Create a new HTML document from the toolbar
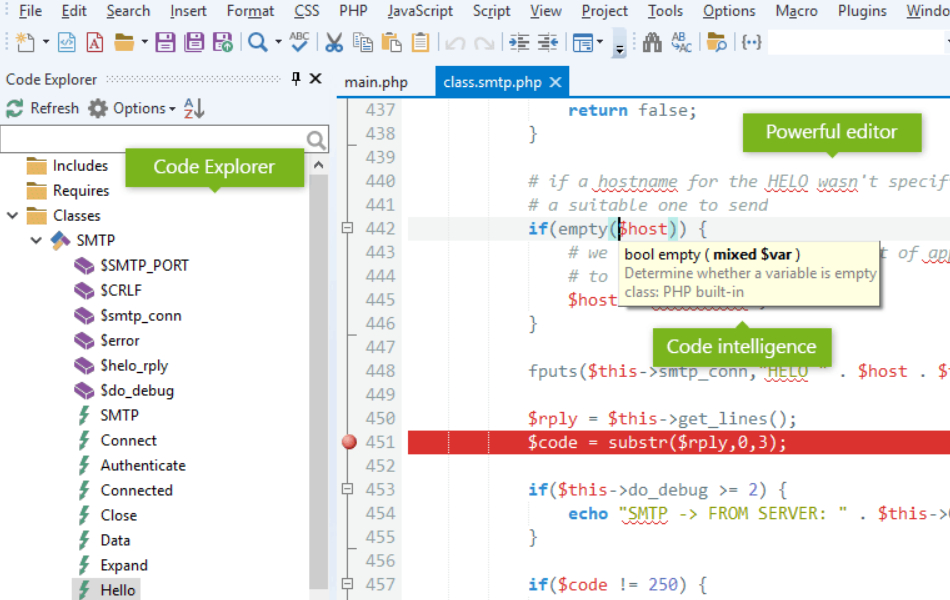 point(66,42)
